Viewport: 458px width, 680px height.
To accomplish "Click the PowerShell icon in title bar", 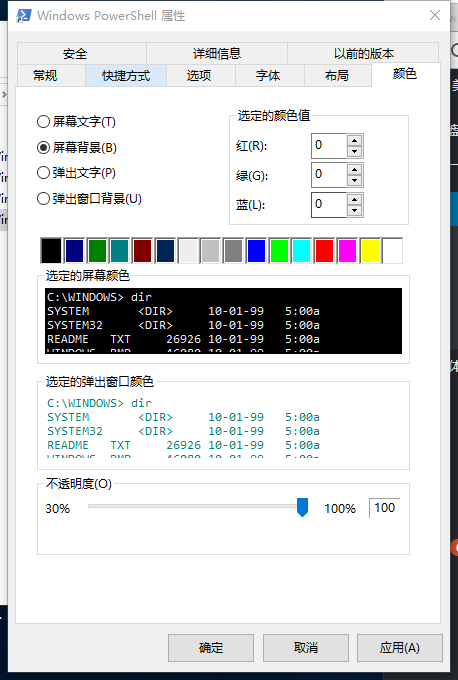I will (x=23, y=16).
